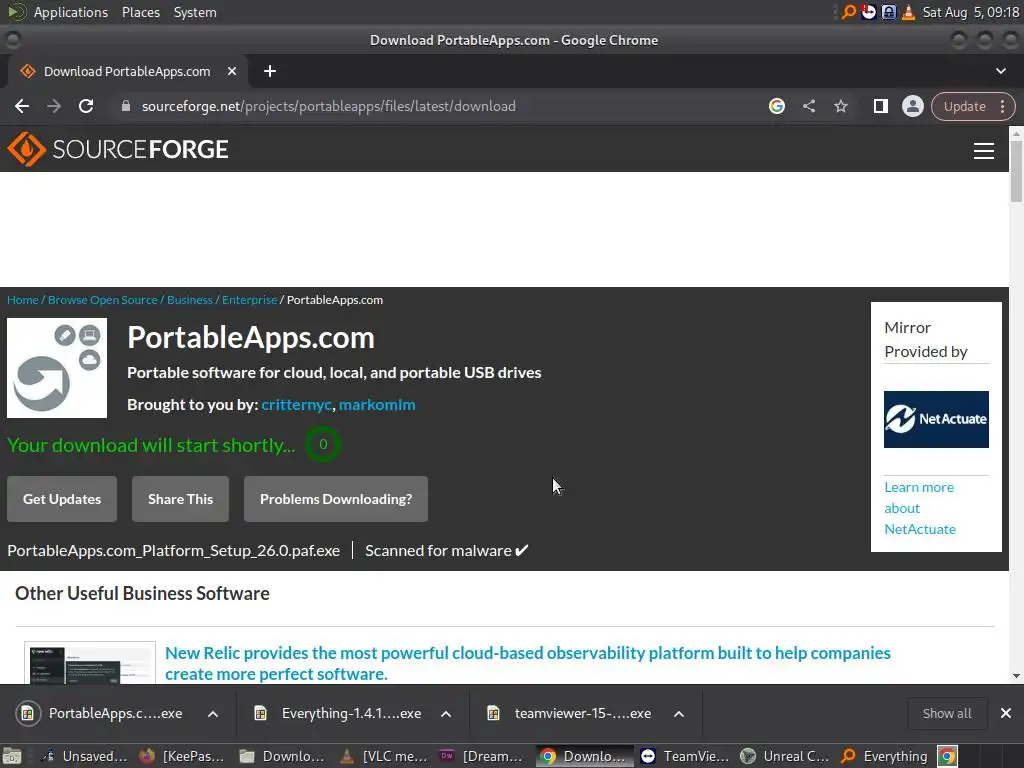Expand options for teamviewer-15 download

(679, 714)
